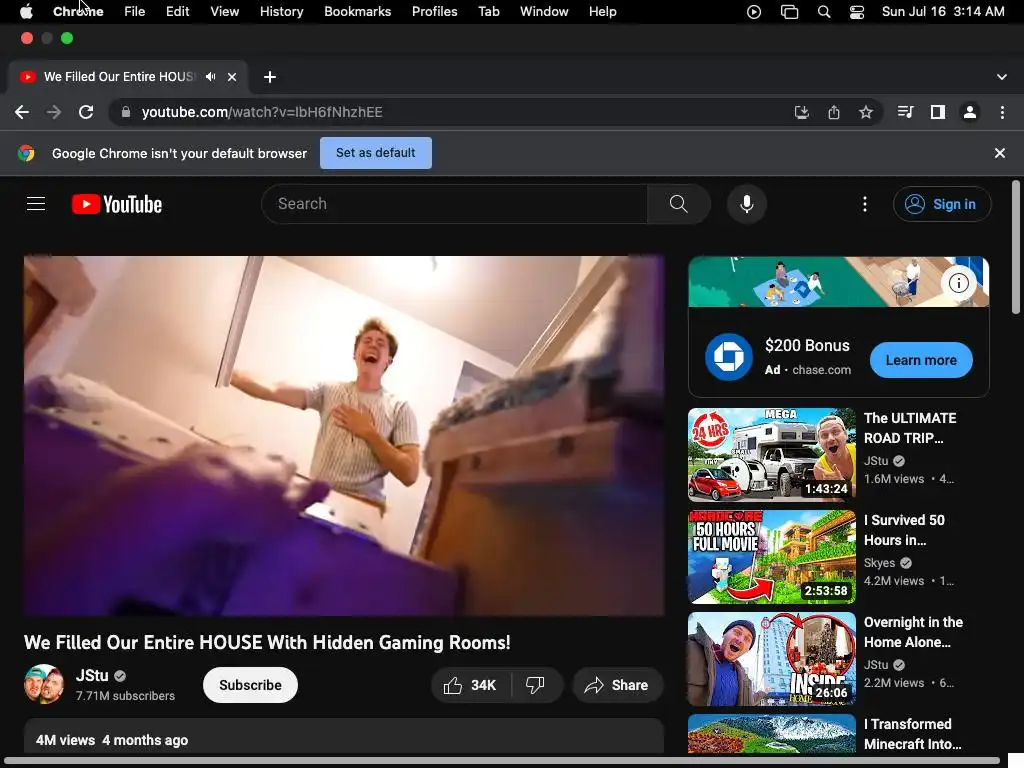Viewport: 1024px width, 768px height.
Task: Open the JStu channel name link
Action: point(92,675)
